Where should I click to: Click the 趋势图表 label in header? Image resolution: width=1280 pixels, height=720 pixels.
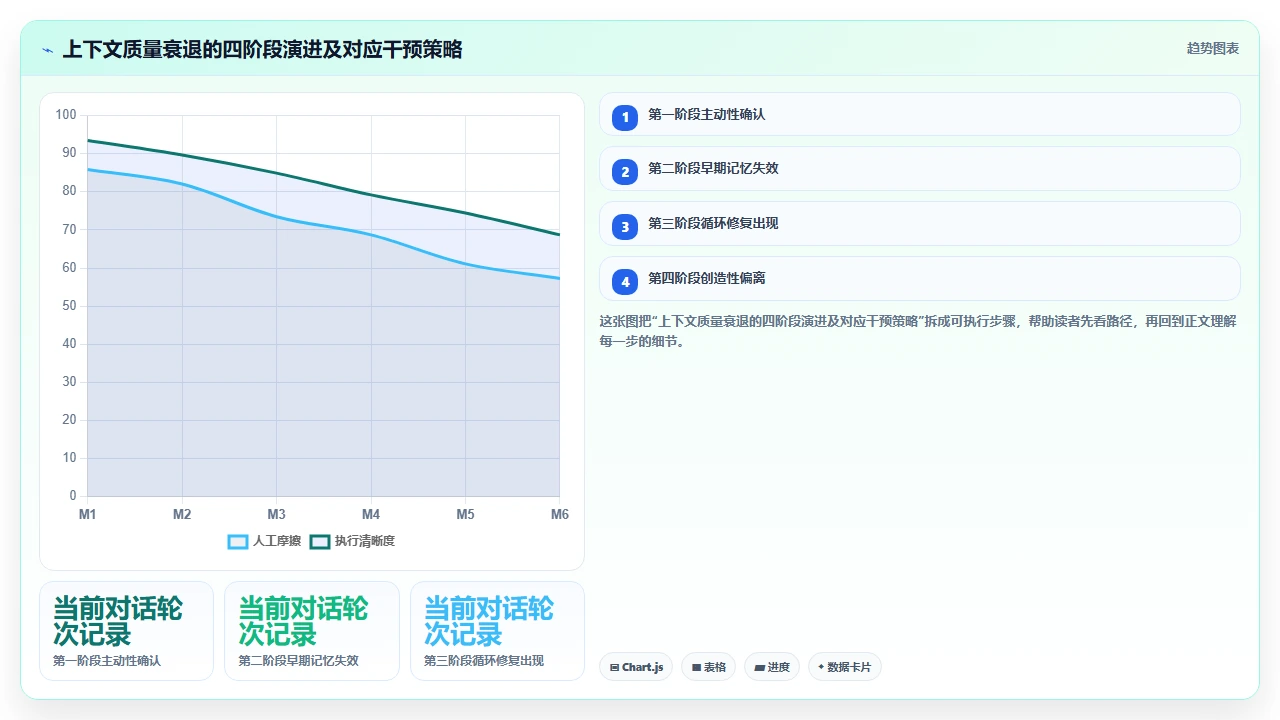tap(1213, 48)
